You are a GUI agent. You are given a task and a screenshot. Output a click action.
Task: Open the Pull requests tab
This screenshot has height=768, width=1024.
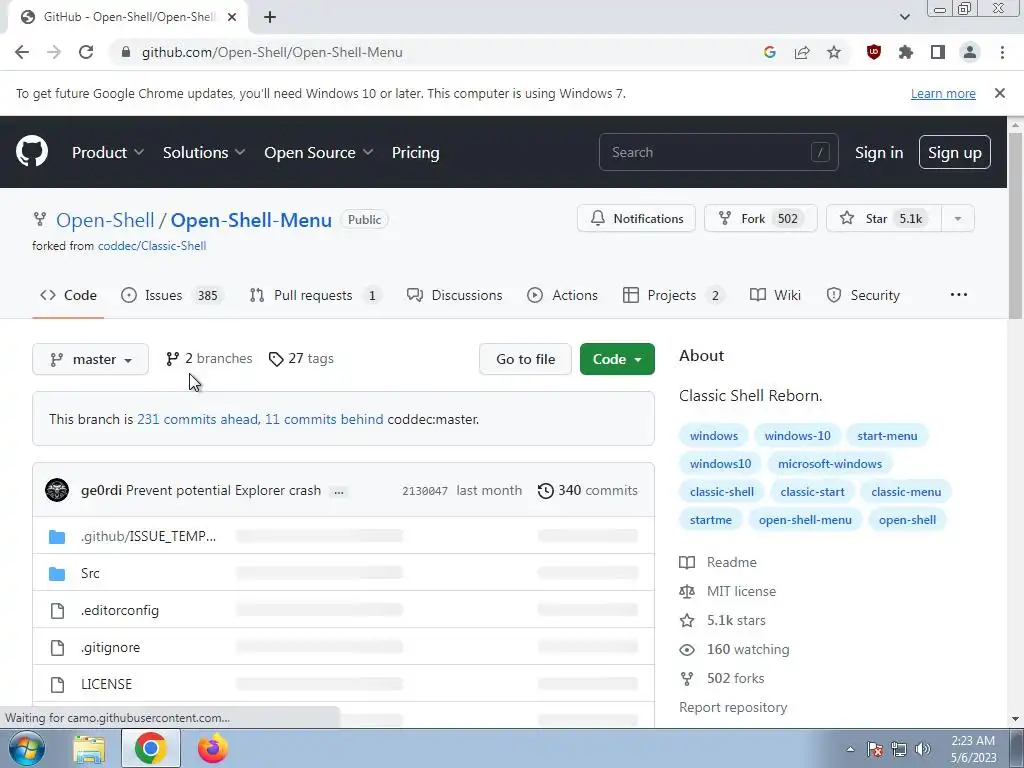(x=315, y=295)
